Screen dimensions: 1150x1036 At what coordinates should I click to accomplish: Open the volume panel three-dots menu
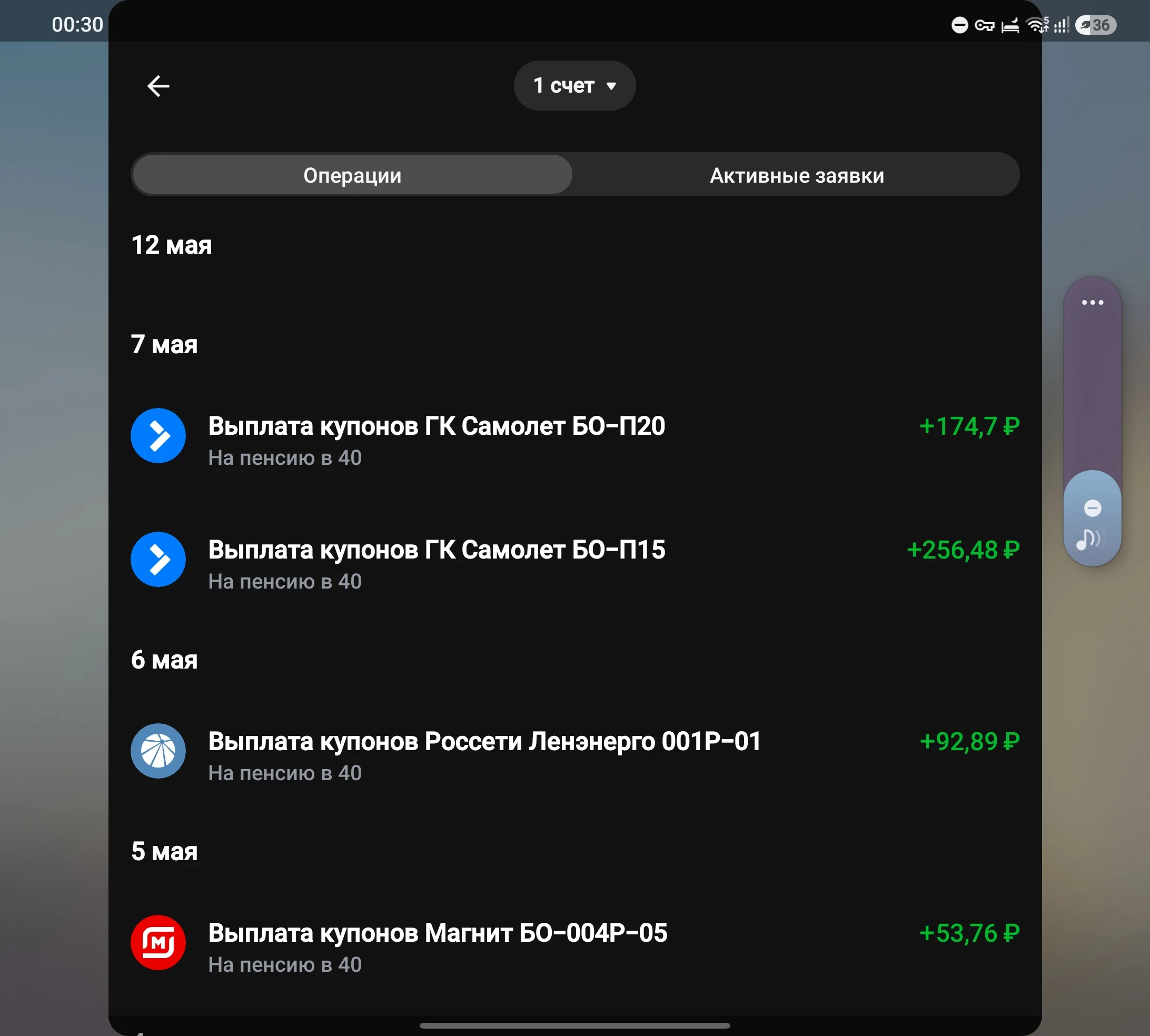[1092, 302]
